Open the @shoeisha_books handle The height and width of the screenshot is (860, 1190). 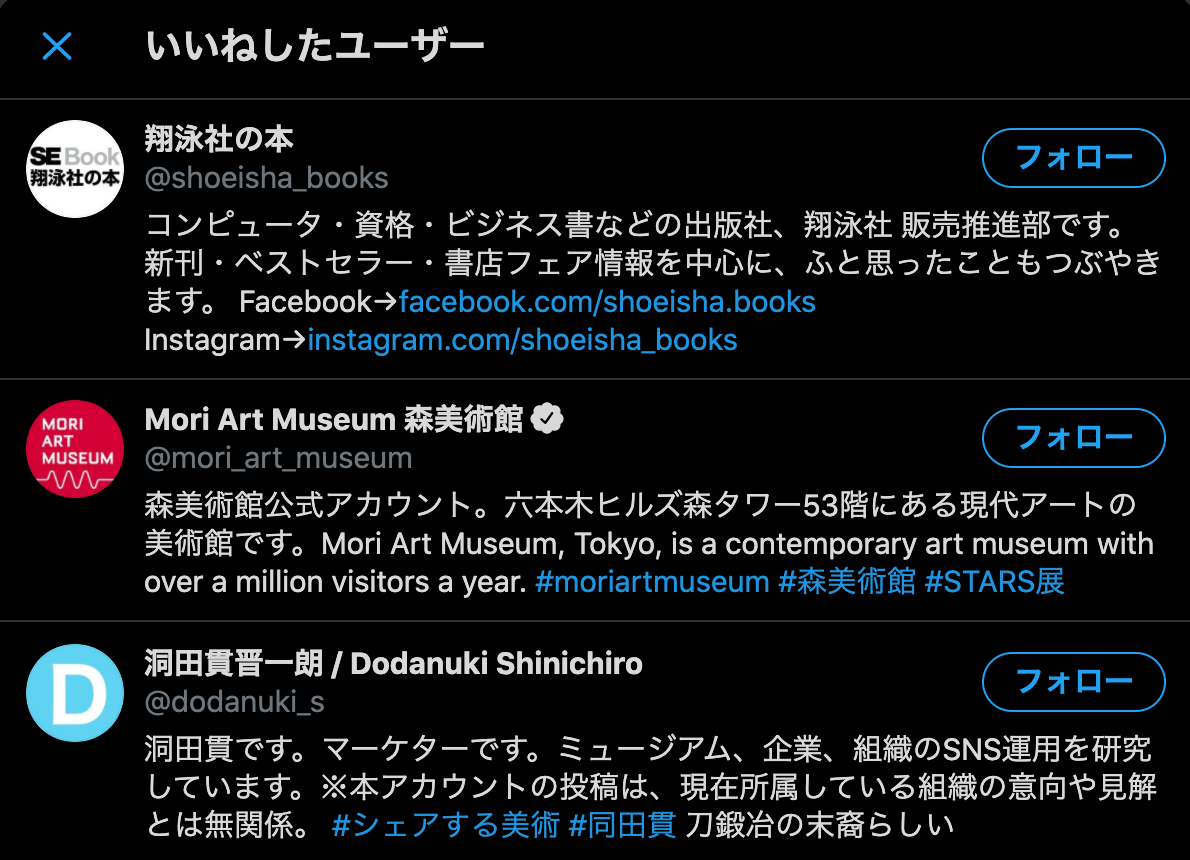point(266,178)
